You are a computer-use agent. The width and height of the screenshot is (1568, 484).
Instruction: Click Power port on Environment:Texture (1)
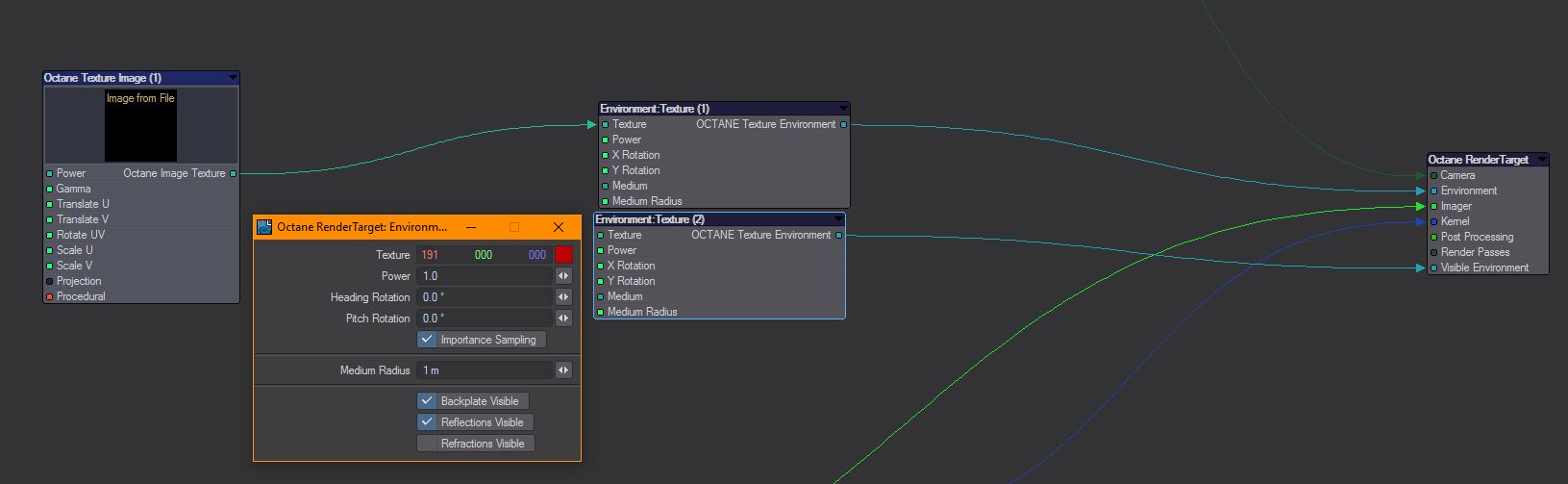[605, 140]
